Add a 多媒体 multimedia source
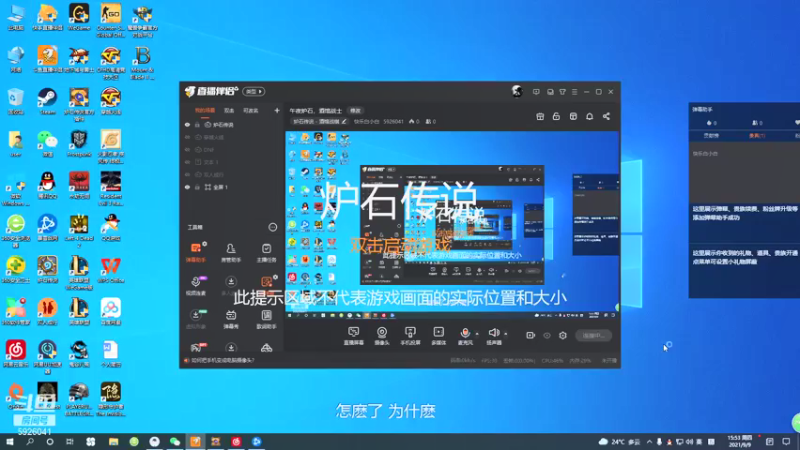Viewport: 800px width, 450px height. (438, 336)
